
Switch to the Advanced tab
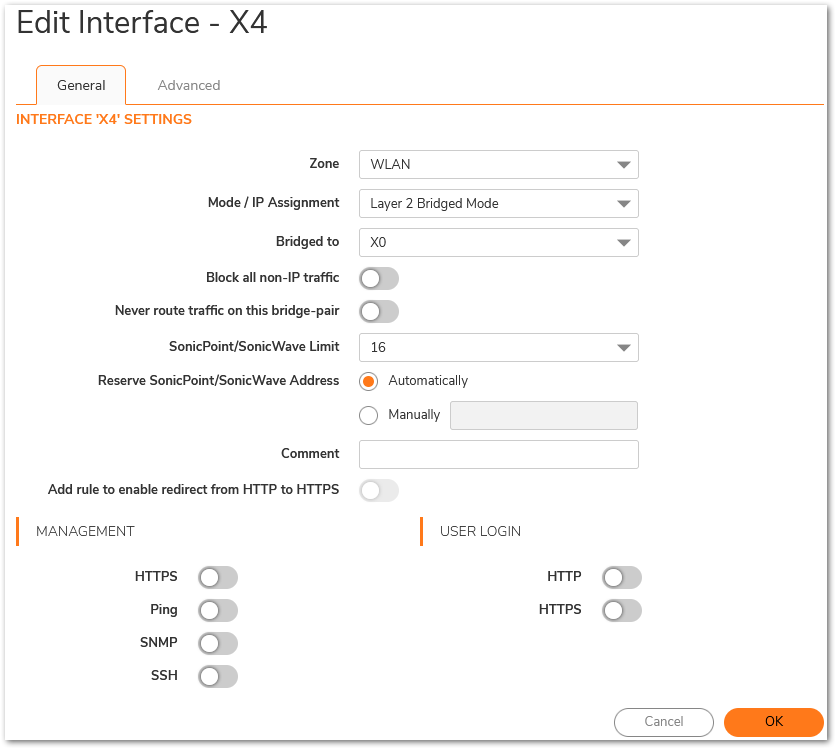[x=189, y=85]
